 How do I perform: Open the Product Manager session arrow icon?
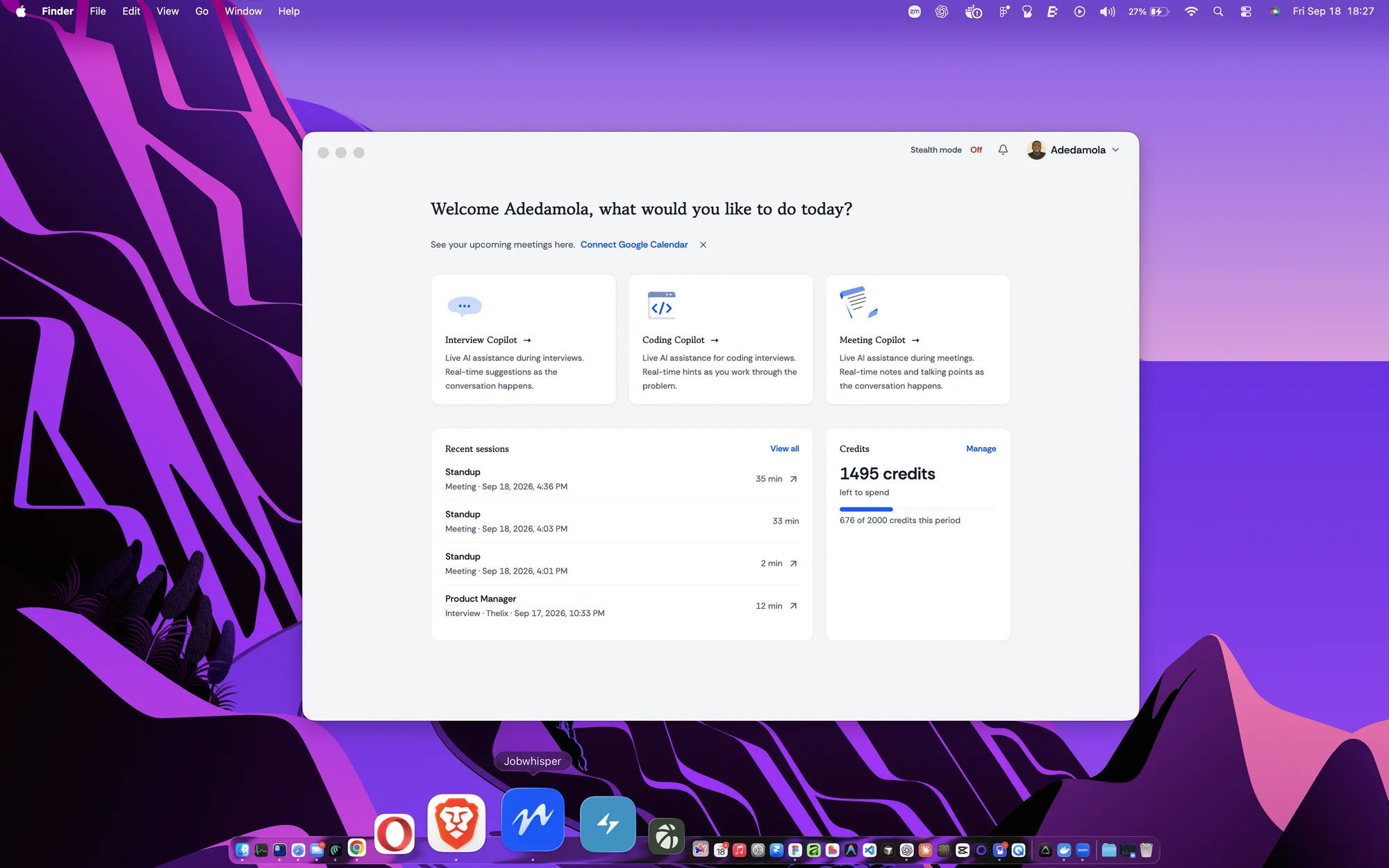[793, 606]
